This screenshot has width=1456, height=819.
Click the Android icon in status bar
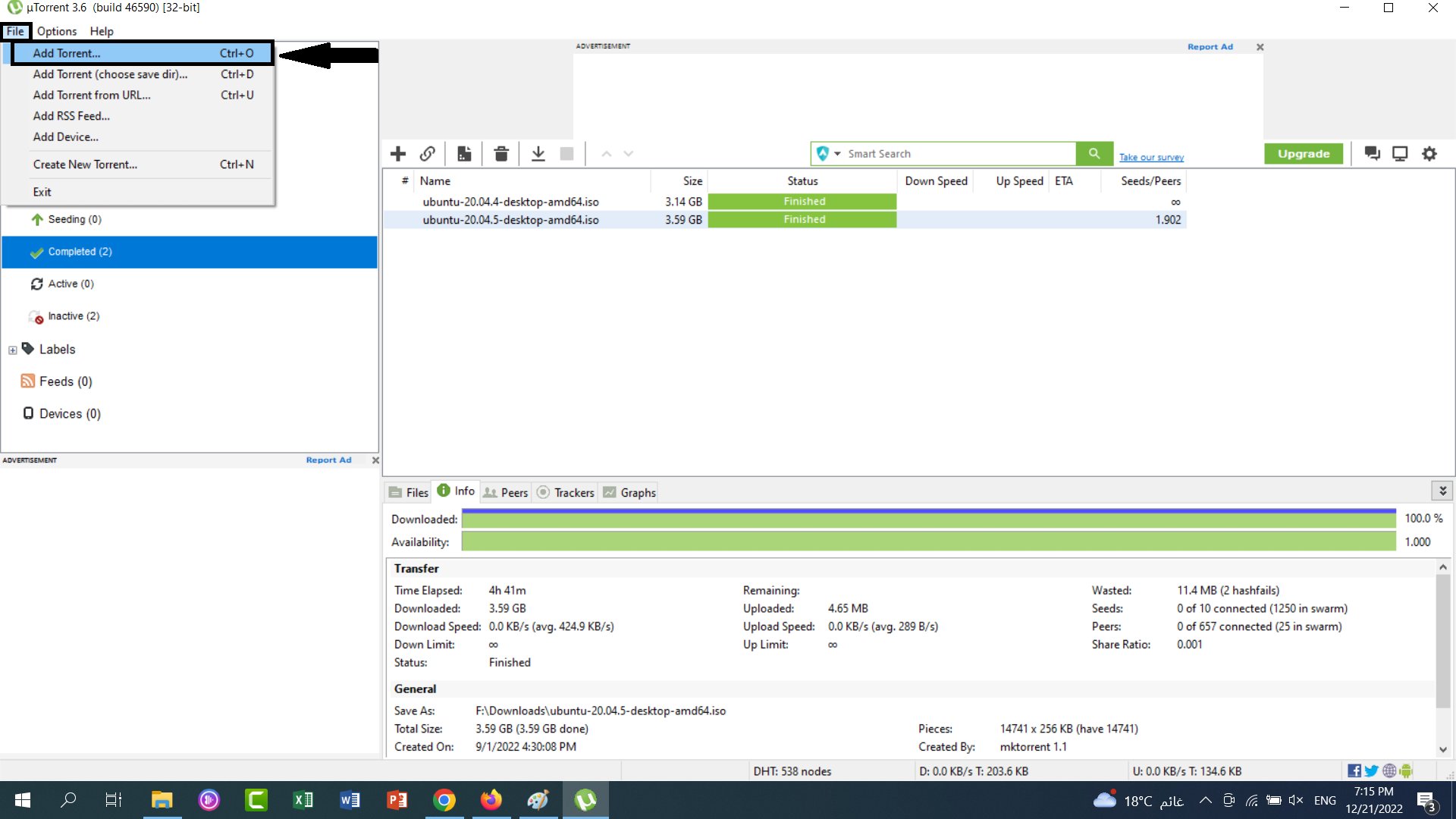[1406, 770]
